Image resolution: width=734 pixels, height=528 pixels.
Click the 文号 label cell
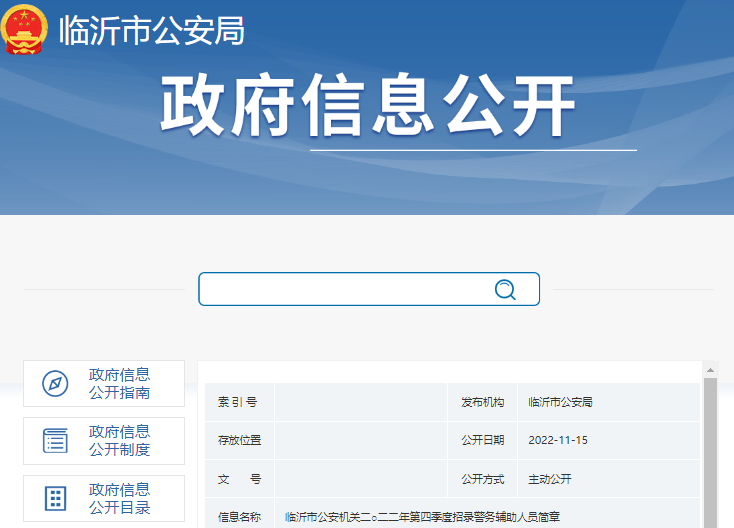[239, 479]
